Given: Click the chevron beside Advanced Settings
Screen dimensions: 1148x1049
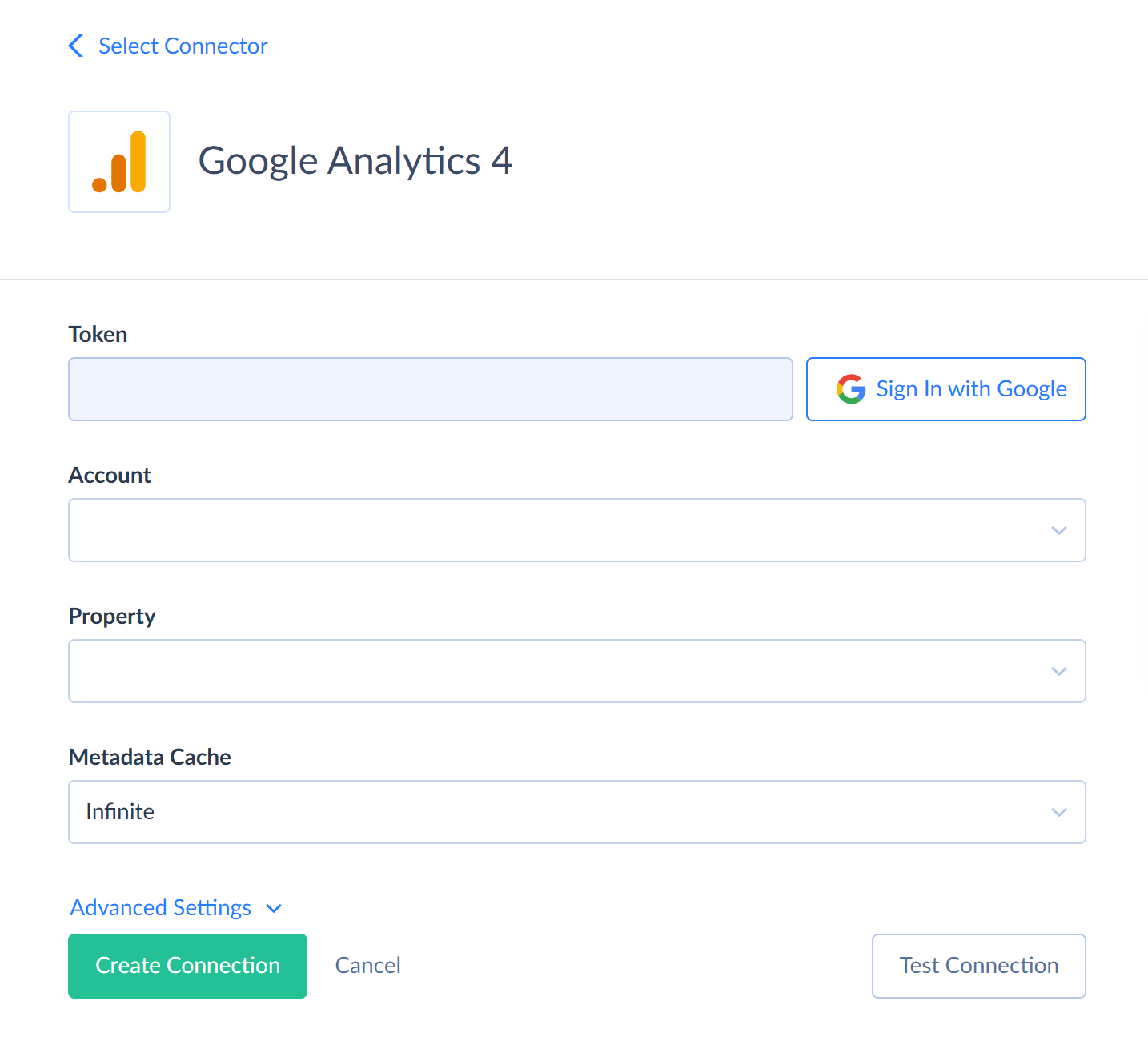Looking at the screenshot, I should click(274, 908).
